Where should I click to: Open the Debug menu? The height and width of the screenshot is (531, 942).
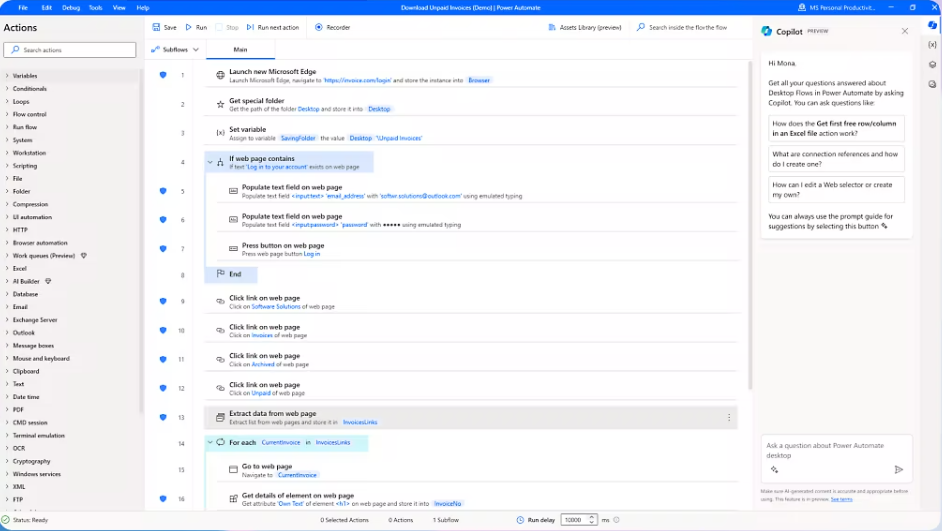point(71,7)
